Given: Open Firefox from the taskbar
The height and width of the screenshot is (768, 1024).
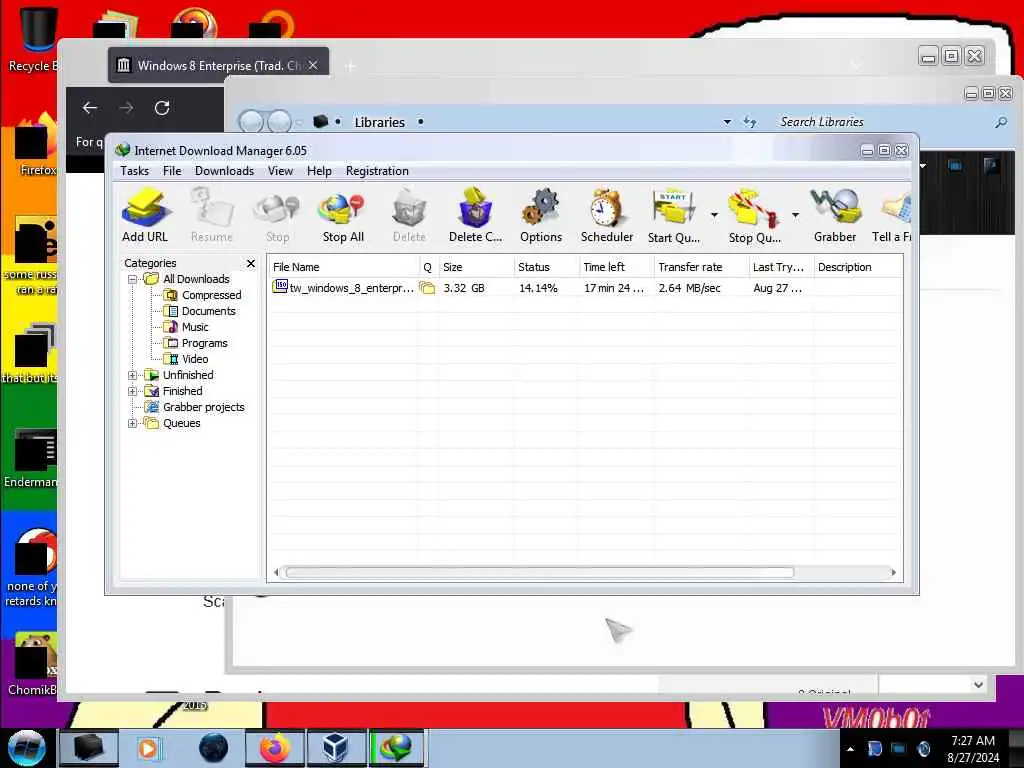Looking at the screenshot, I should click(275, 748).
